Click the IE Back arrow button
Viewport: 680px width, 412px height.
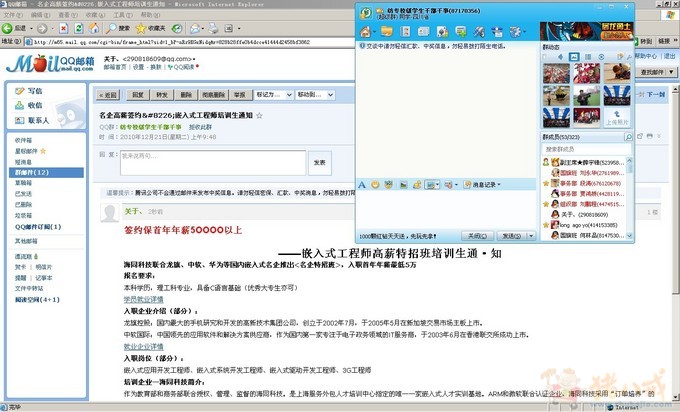tap(7, 29)
